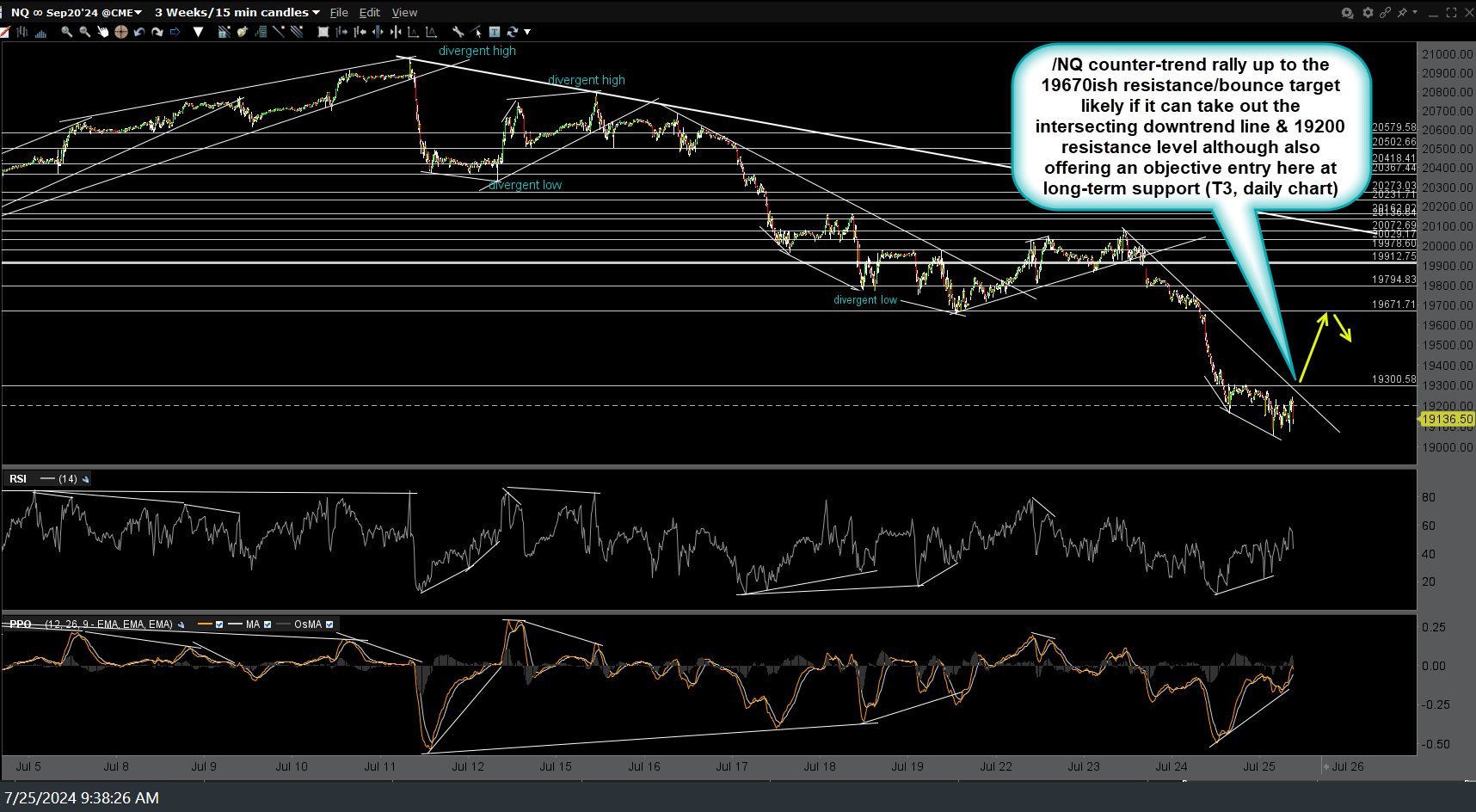
Task: Toggle the PPO orange line checkbox
Action: pos(219,624)
